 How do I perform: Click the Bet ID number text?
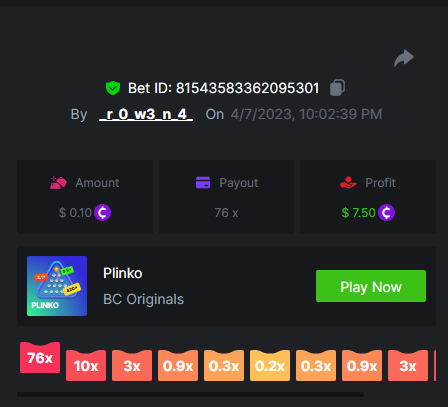pos(247,88)
